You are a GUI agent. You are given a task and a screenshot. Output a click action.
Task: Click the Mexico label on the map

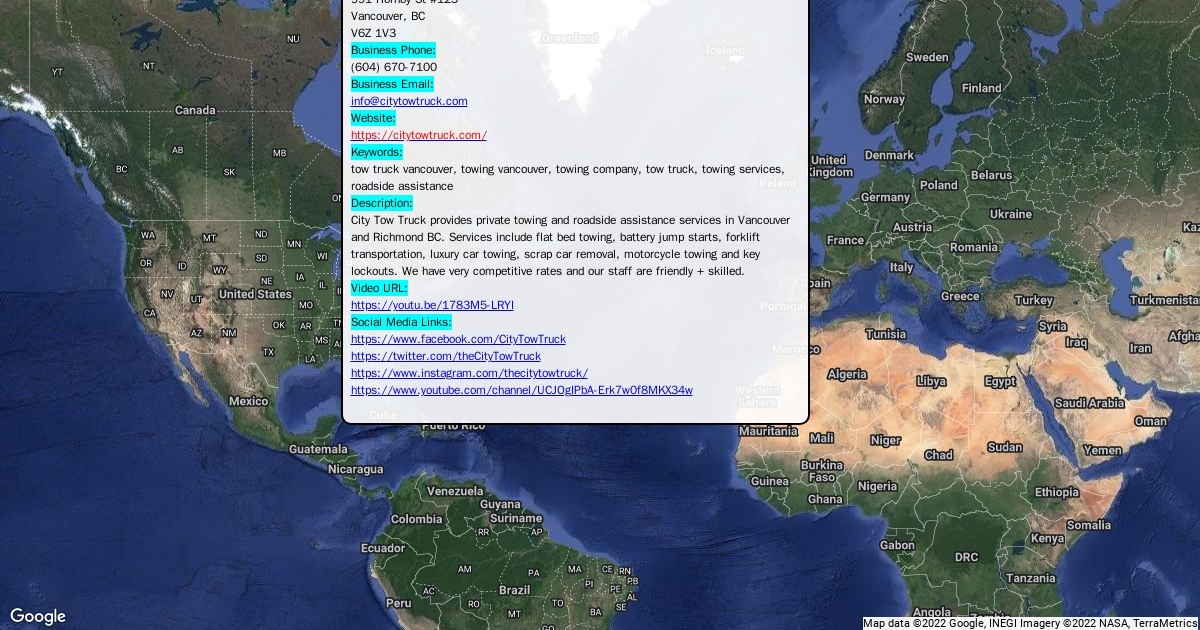pyautogui.click(x=248, y=401)
